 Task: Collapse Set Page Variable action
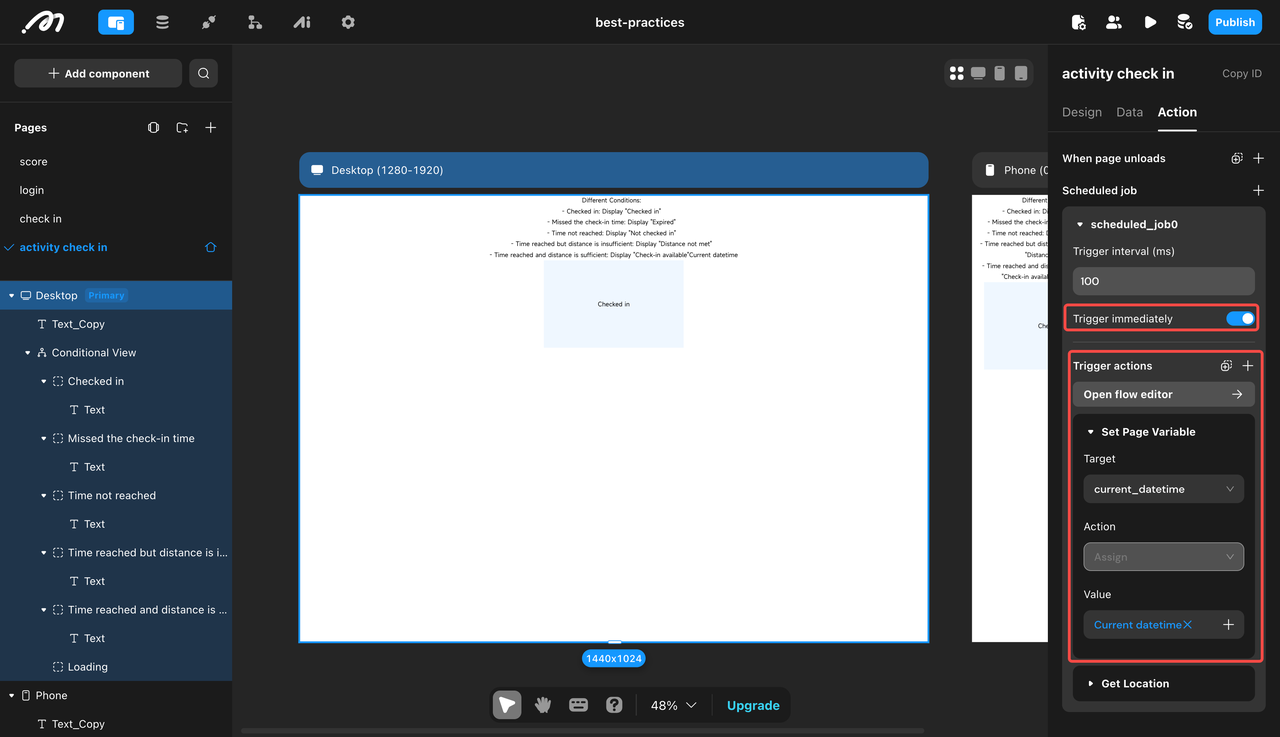tap(1091, 432)
